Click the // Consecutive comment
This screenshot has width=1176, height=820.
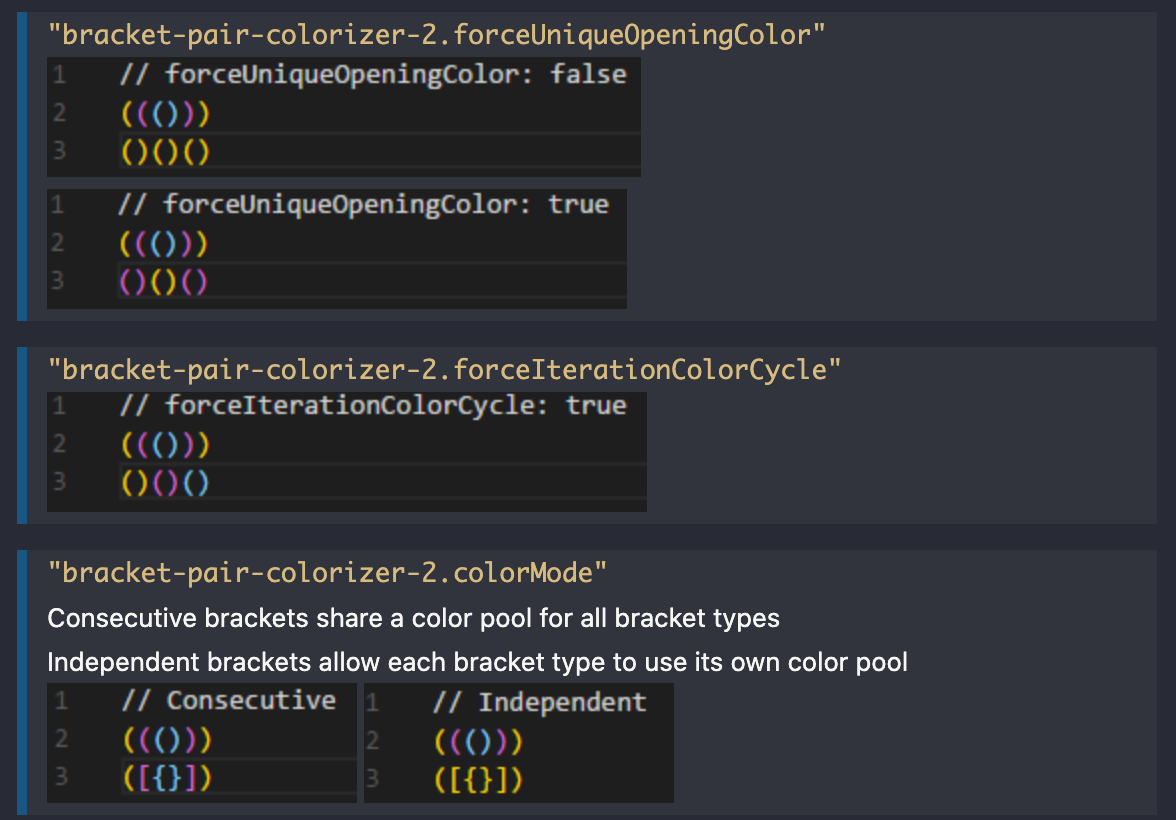pyautogui.click(x=230, y=701)
